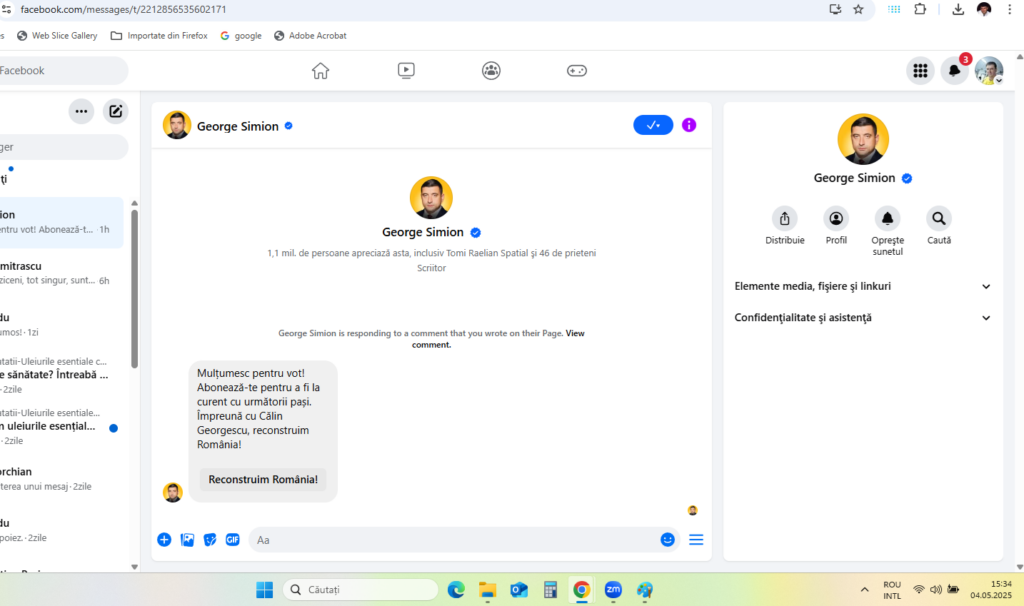Toggle the purple conversation info icon
Image resolution: width=1024 pixels, height=606 pixels.
[x=689, y=125]
